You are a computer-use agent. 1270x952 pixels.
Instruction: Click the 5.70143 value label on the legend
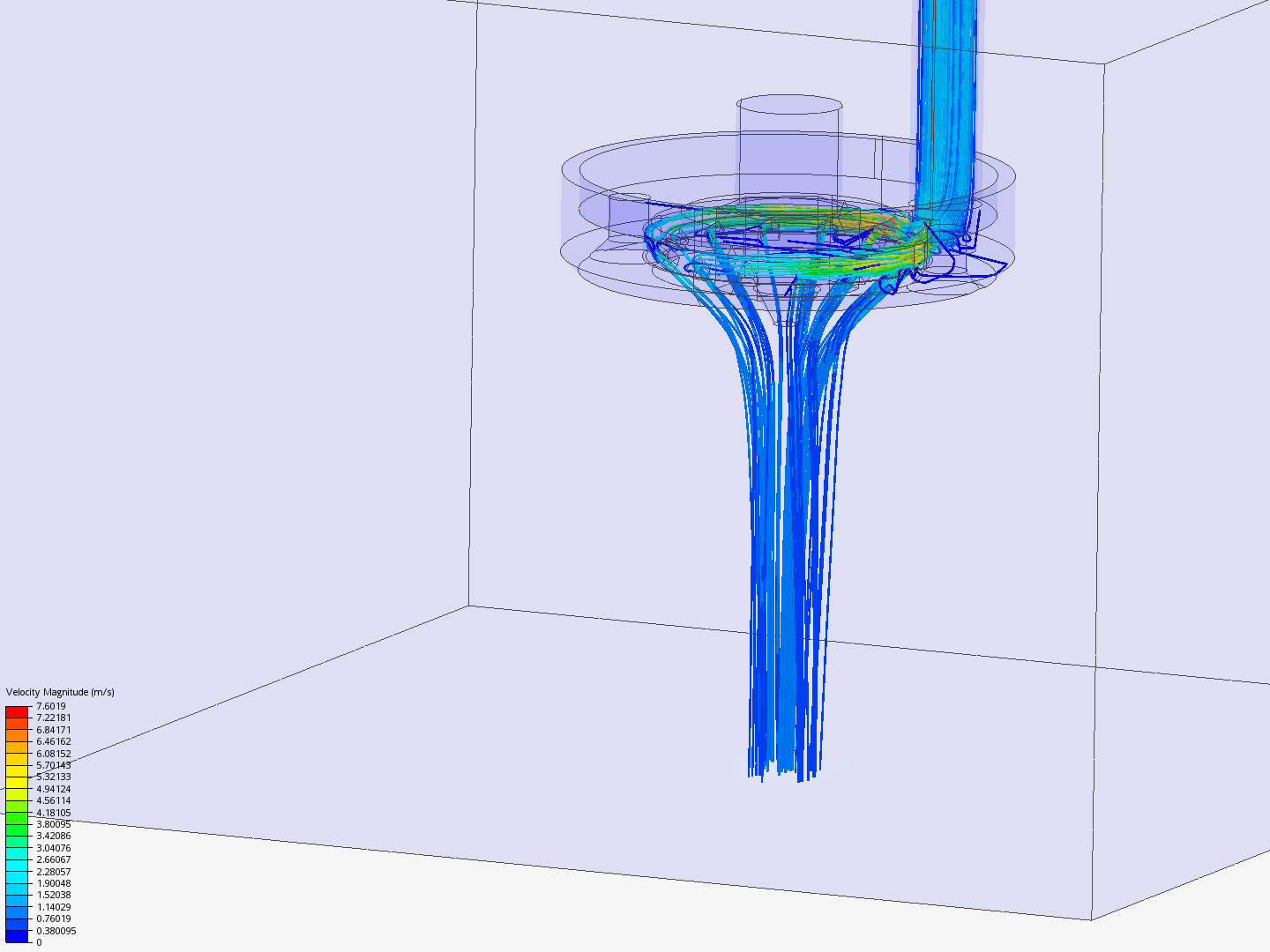pyautogui.click(x=53, y=765)
